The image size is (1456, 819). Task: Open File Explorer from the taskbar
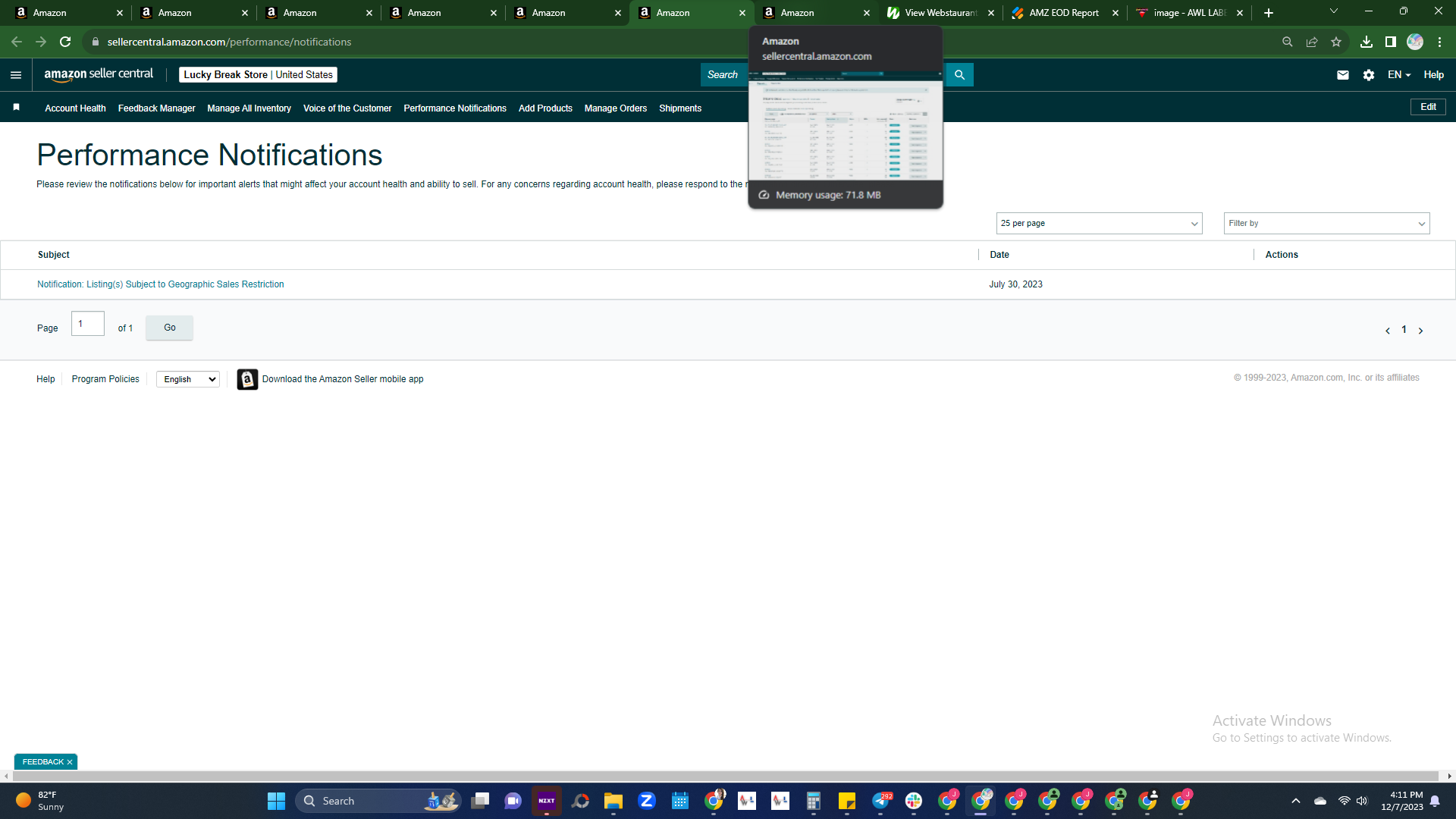point(613,801)
